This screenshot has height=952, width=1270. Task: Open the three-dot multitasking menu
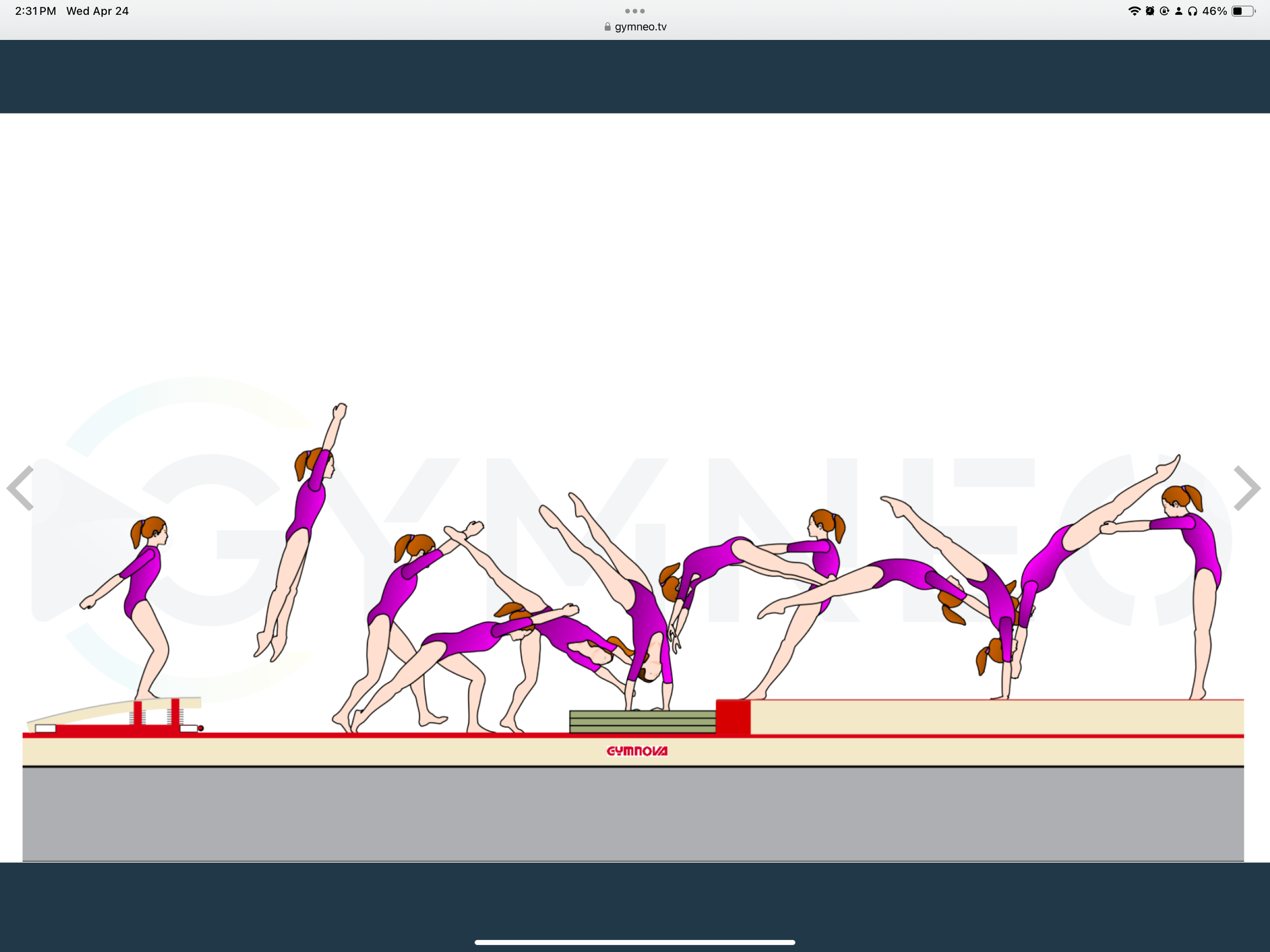coord(635,11)
